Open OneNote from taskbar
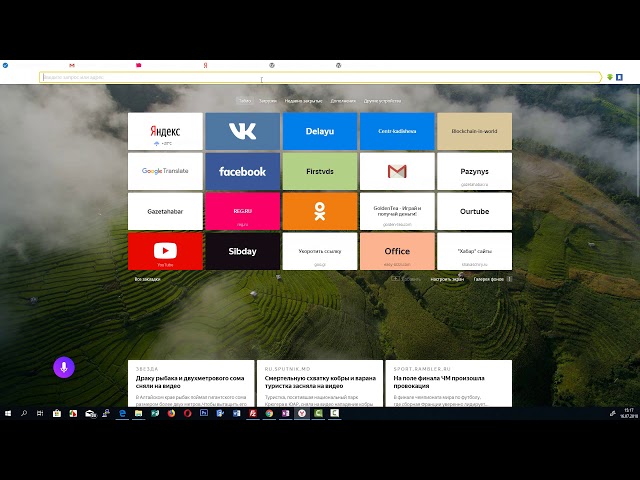 click(285, 413)
